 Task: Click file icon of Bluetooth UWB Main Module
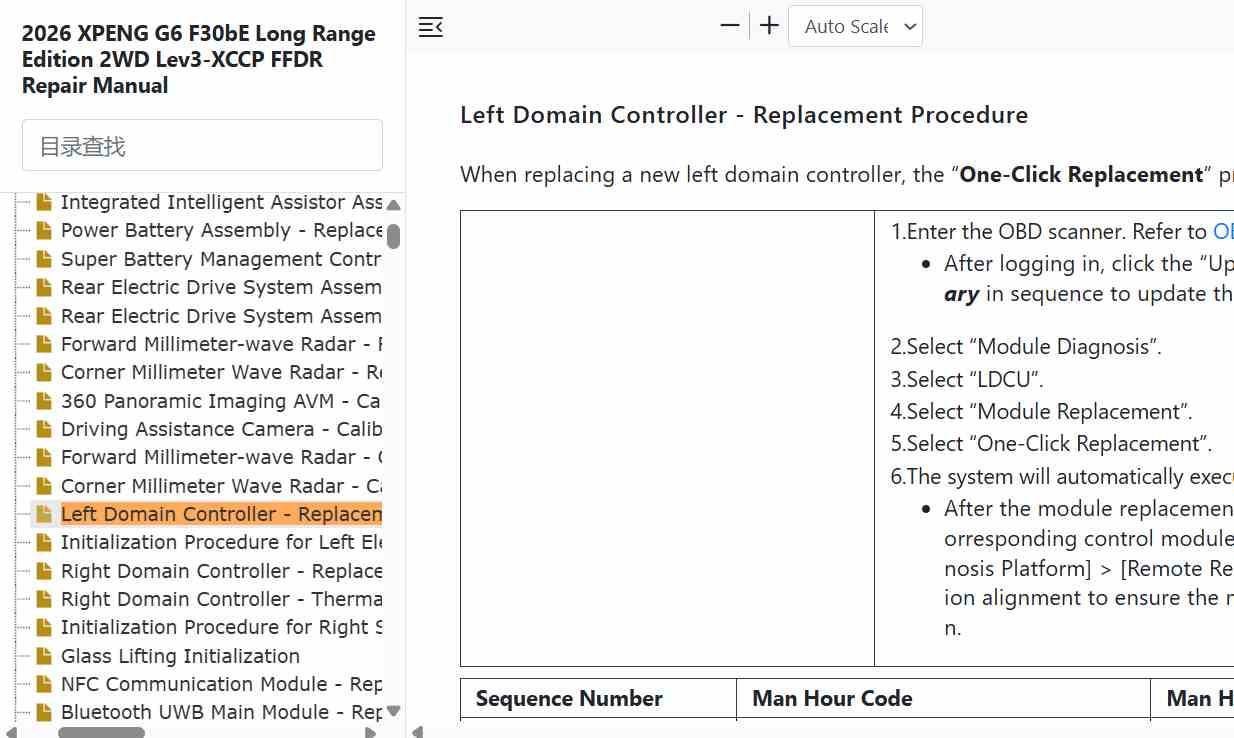[43, 712]
